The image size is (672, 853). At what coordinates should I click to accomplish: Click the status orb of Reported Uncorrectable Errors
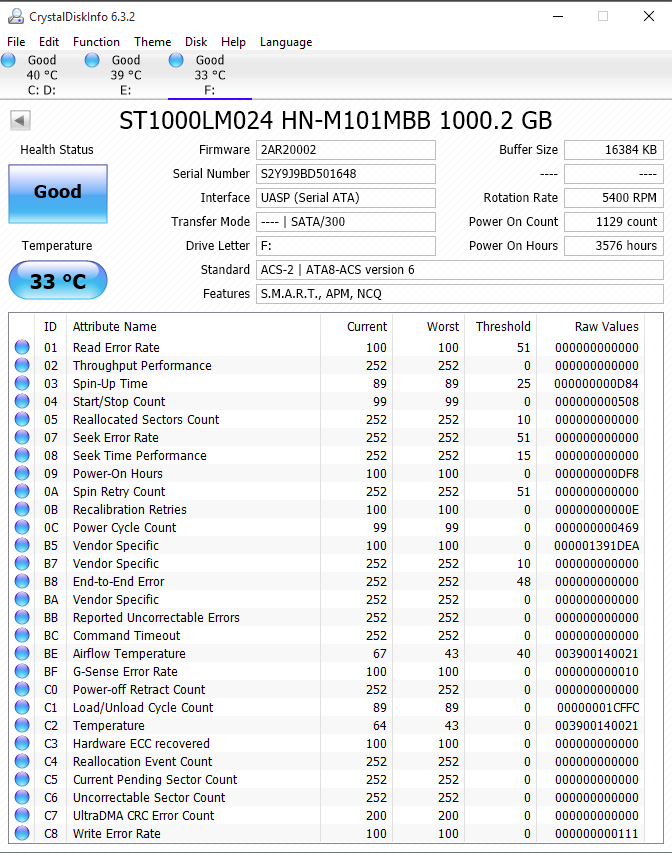(22, 617)
